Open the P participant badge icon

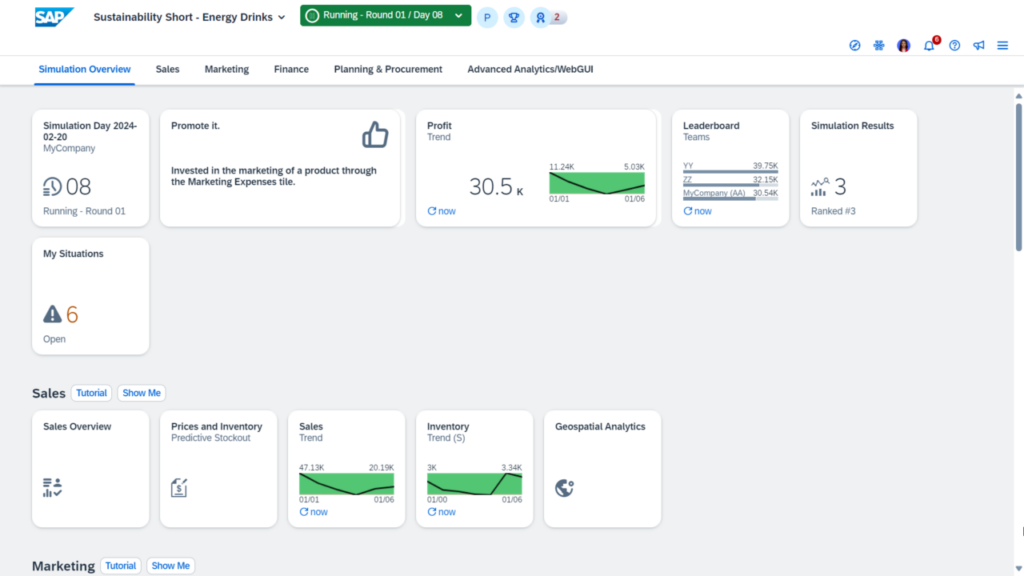487,18
